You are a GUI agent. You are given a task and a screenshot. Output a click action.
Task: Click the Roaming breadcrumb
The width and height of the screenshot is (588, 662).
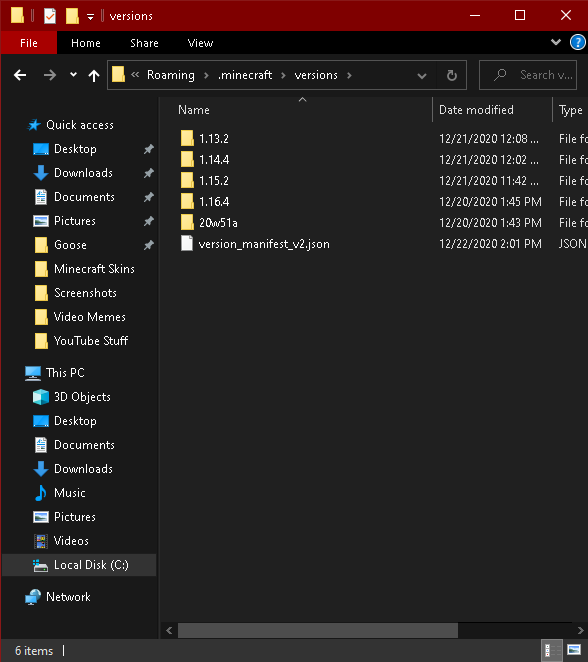pos(171,75)
